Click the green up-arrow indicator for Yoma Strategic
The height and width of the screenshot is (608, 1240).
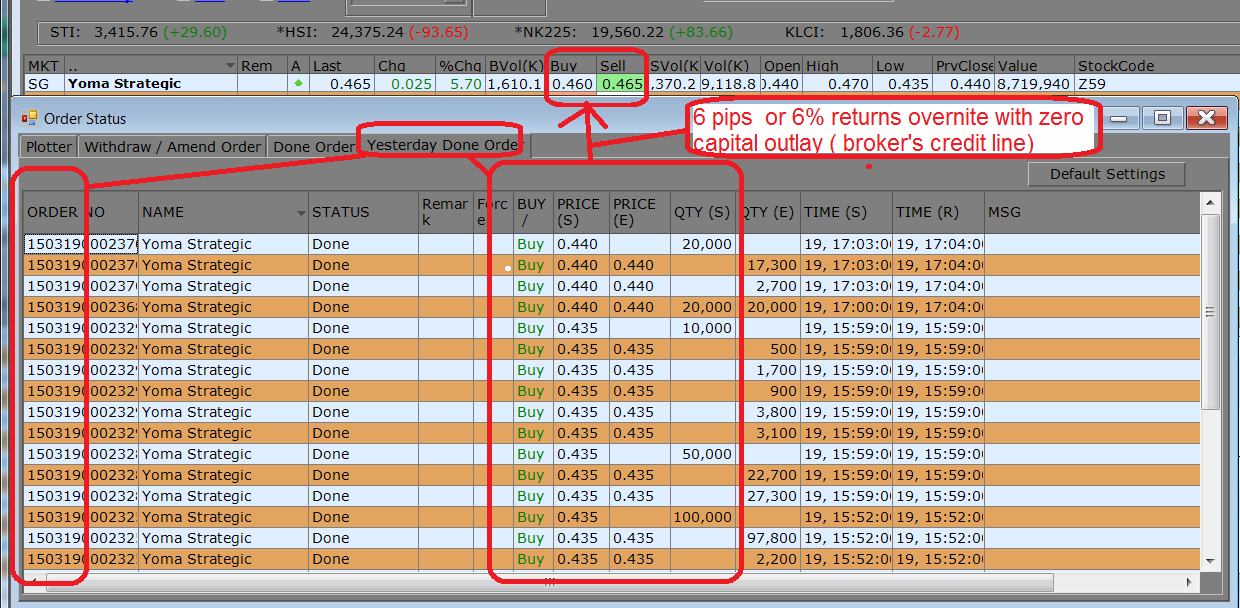pos(298,84)
